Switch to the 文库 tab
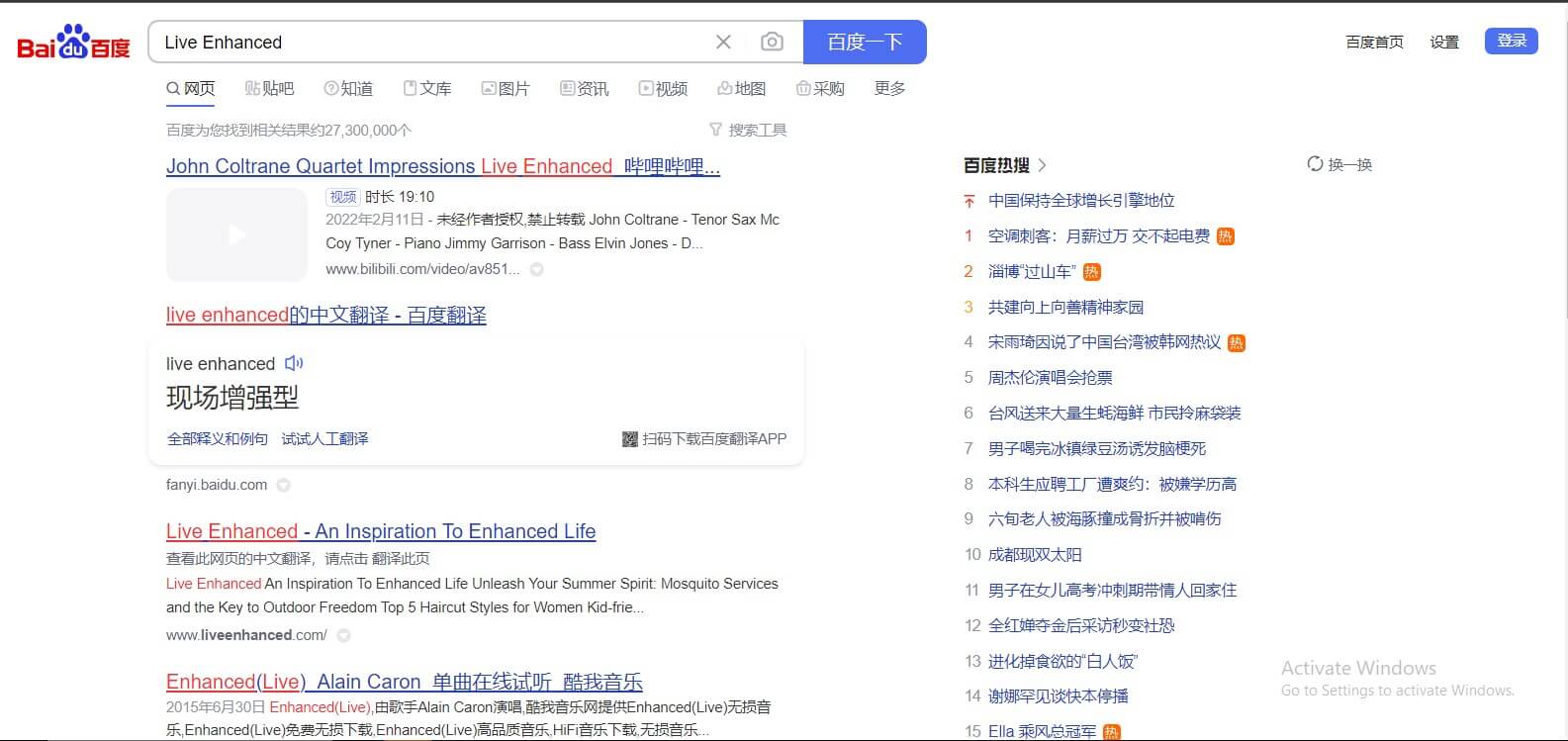 point(427,88)
